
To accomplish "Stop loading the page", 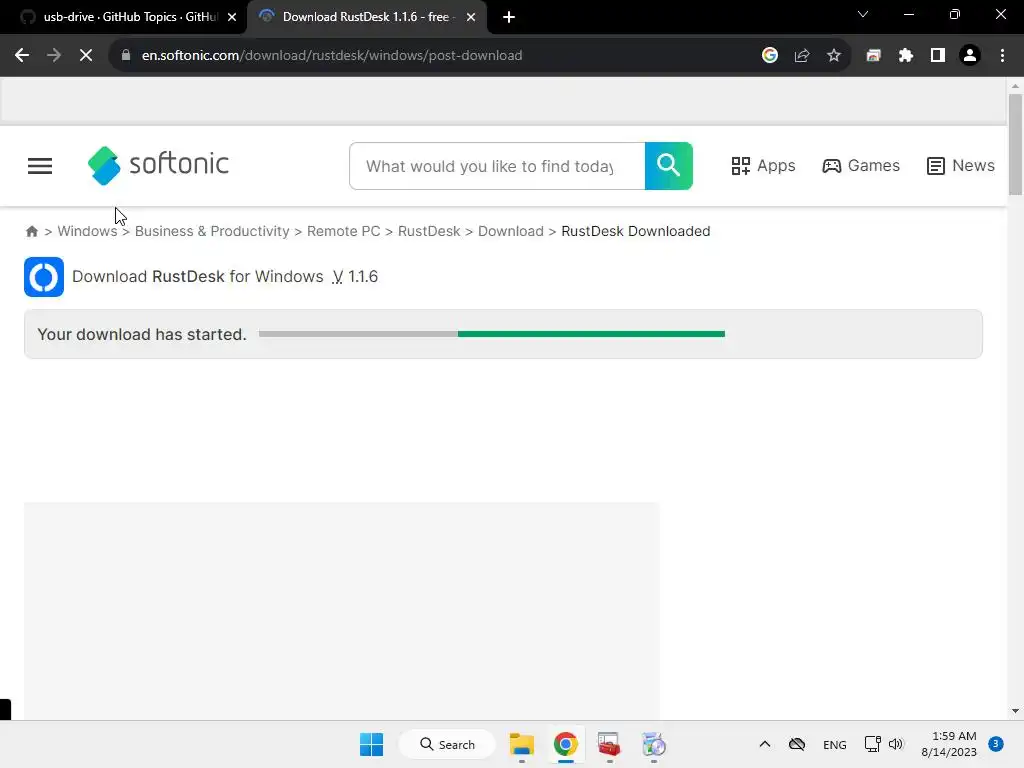I will (86, 56).
